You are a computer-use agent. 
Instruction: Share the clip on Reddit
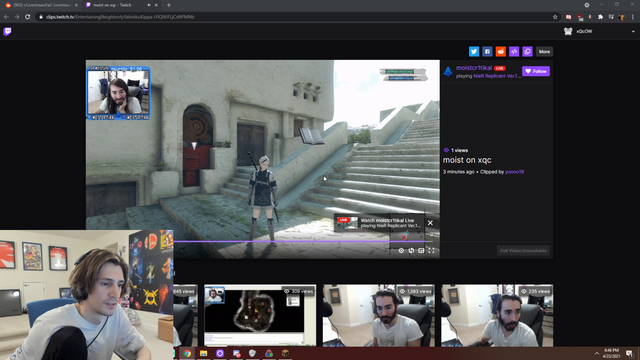[x=500, y=51]
